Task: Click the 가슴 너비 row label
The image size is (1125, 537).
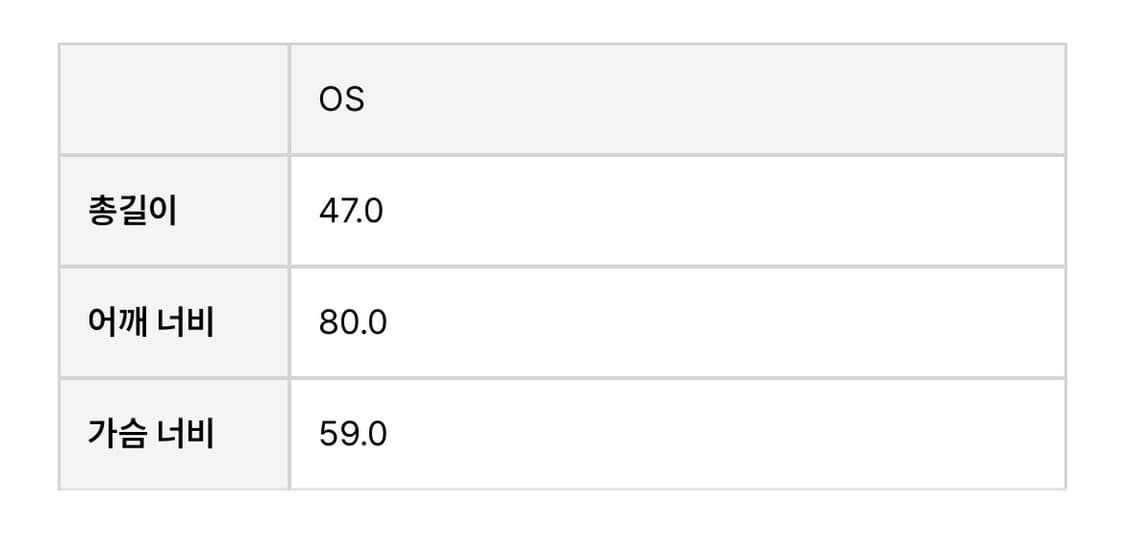Action: pyautogui.click(x=151, y=435)
